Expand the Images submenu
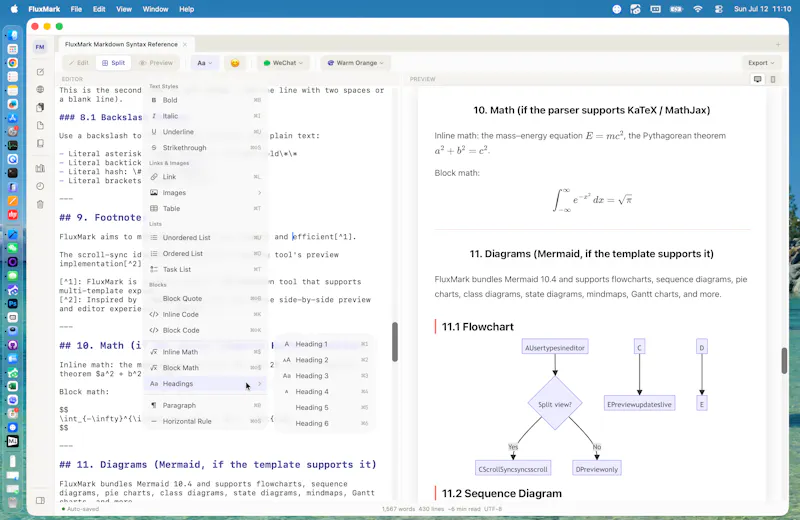 205,192
